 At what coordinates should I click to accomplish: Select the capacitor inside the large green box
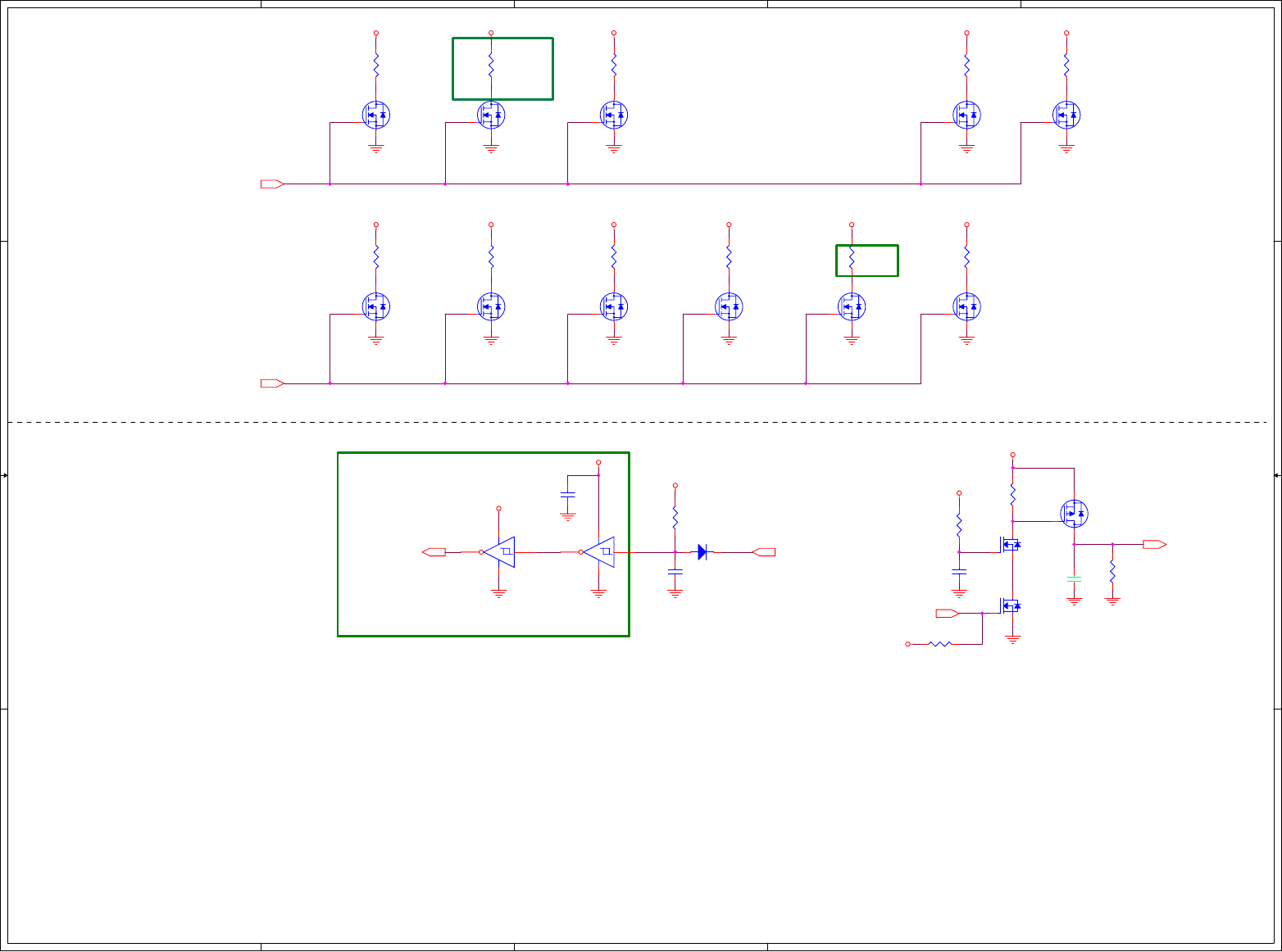[x=567, y=495]
